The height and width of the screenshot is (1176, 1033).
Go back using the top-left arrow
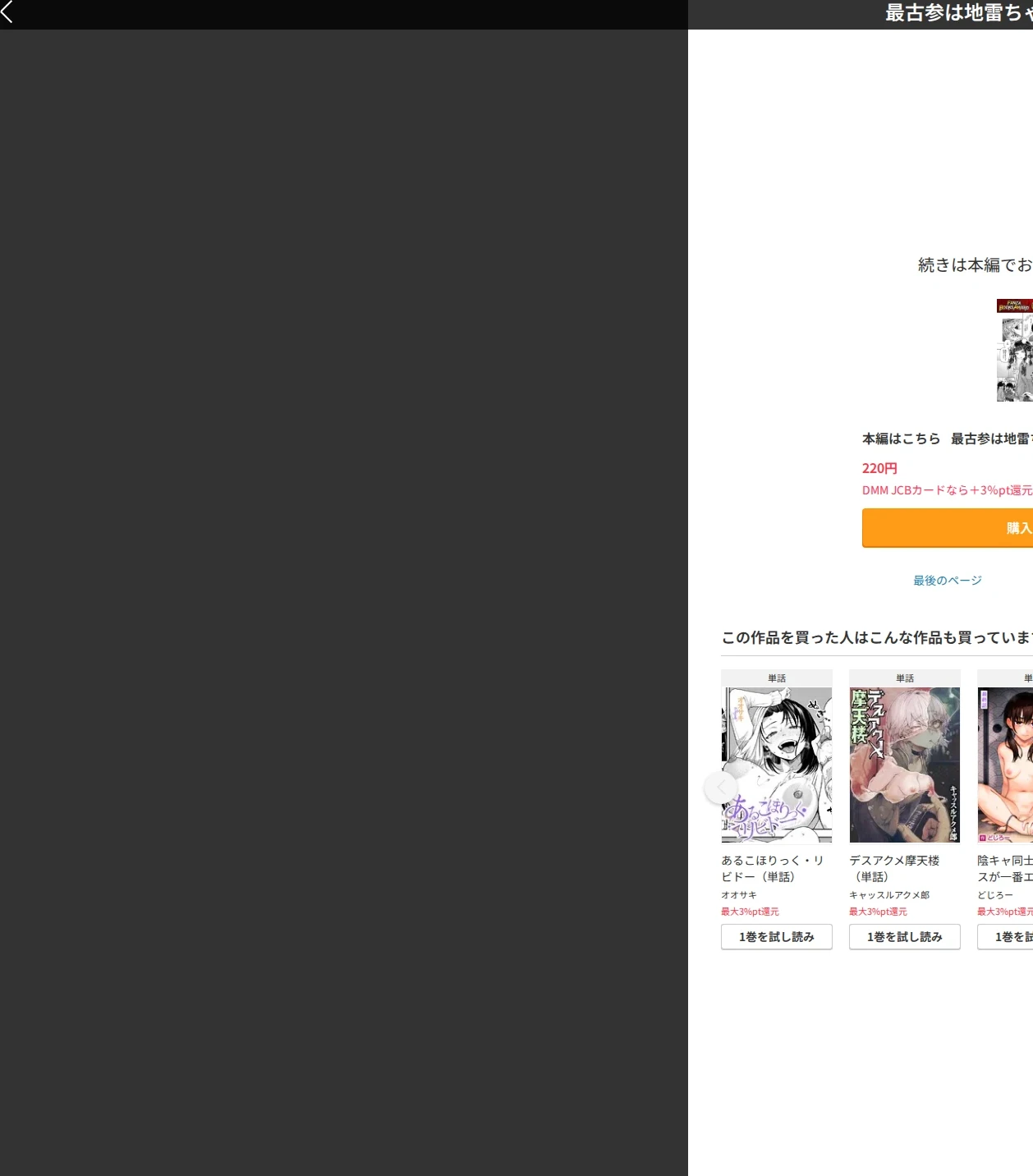[7, 11]
